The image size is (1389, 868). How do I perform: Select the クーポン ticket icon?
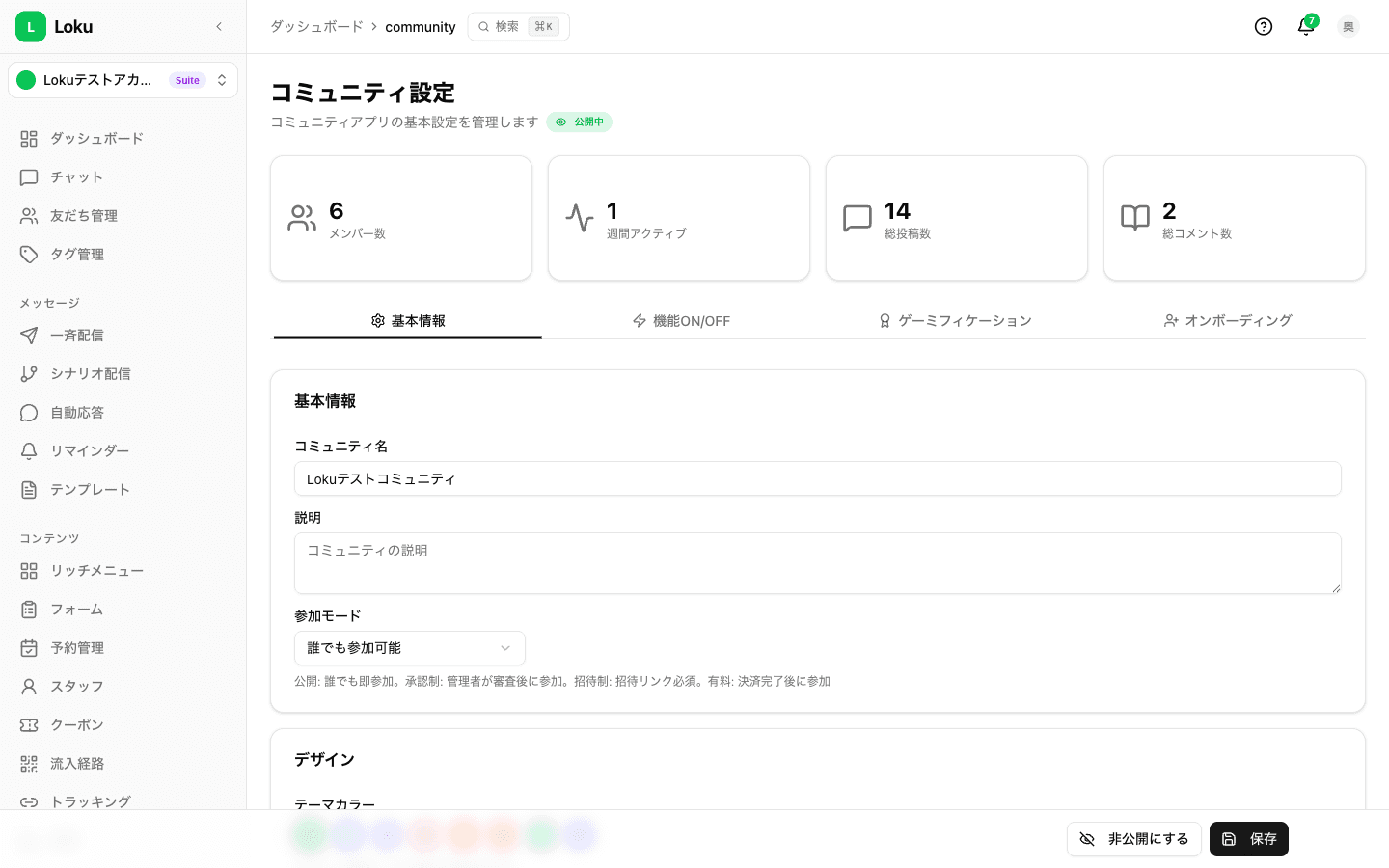click(x=30, y=724)
